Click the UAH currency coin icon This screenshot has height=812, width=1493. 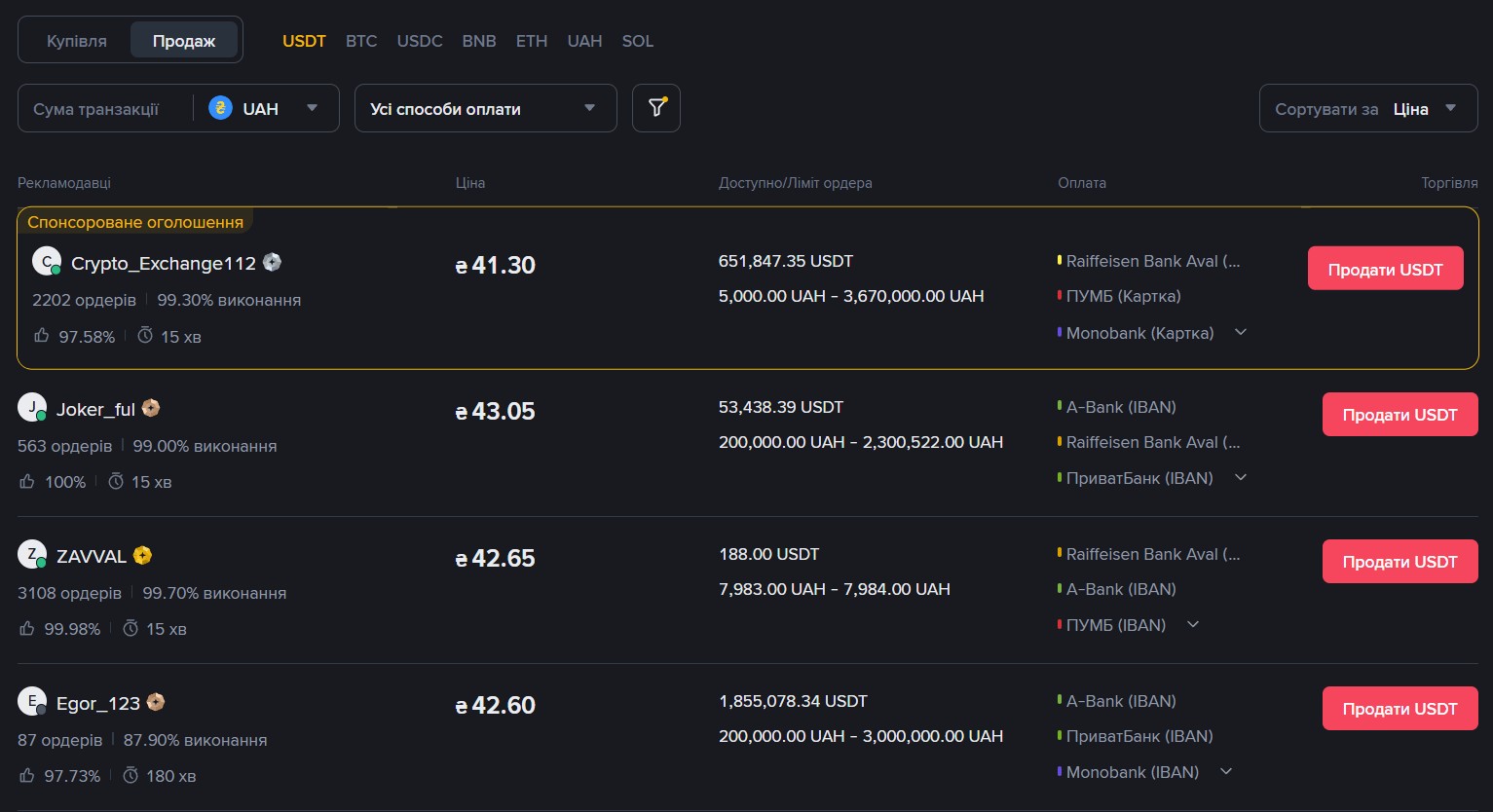(220, 108)
